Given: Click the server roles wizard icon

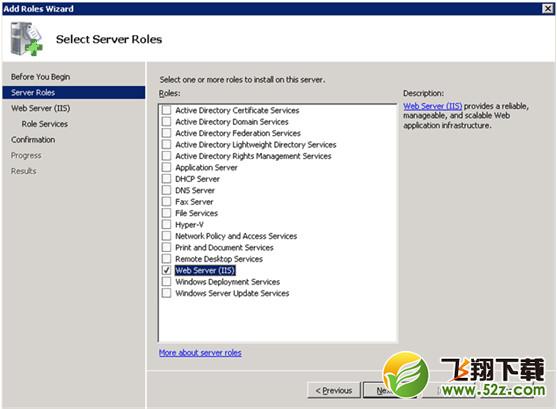Looking at the screenshot, I should click(x=26, y=39).
